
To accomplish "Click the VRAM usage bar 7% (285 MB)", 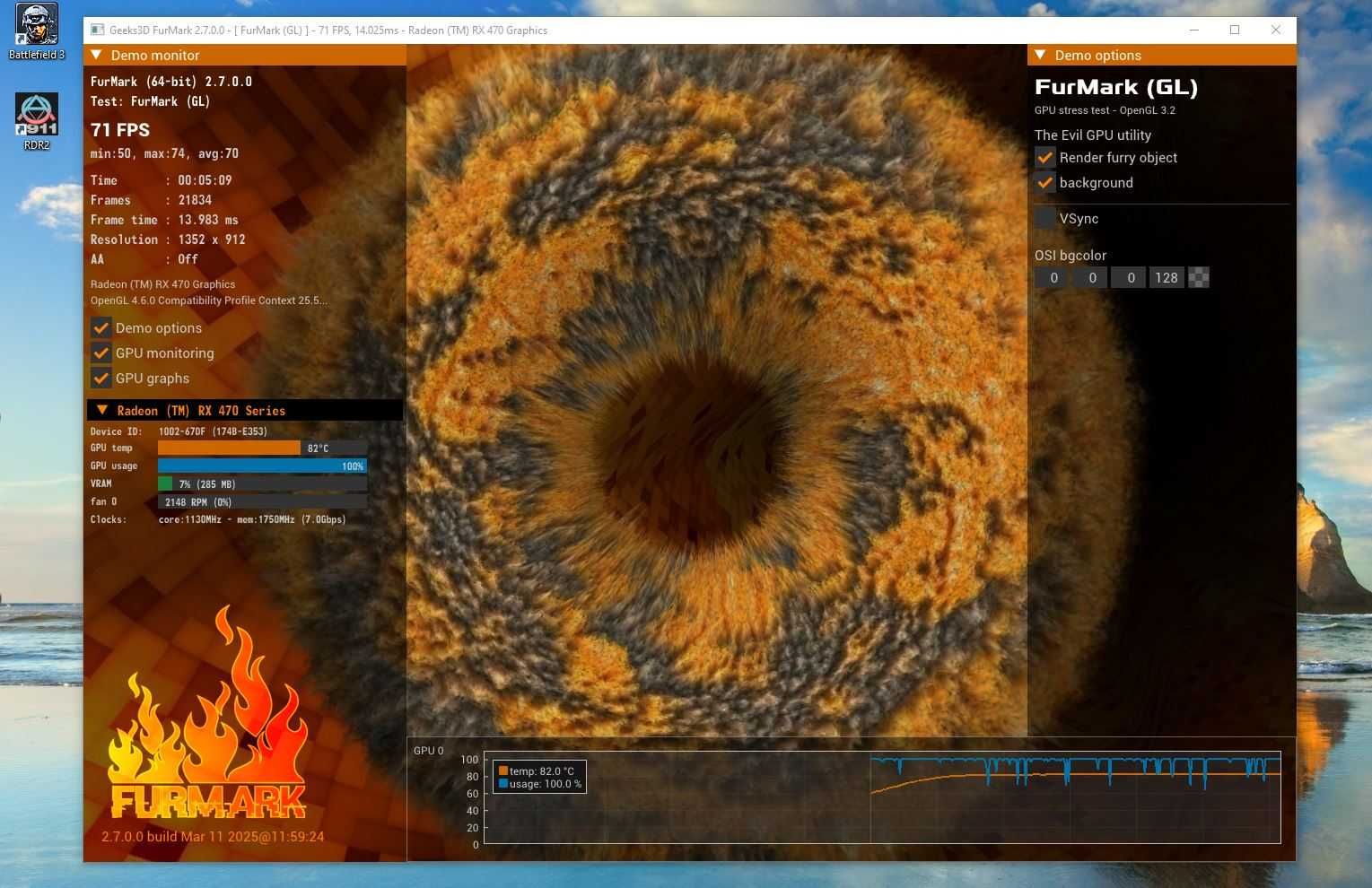I will pos(262,483).
